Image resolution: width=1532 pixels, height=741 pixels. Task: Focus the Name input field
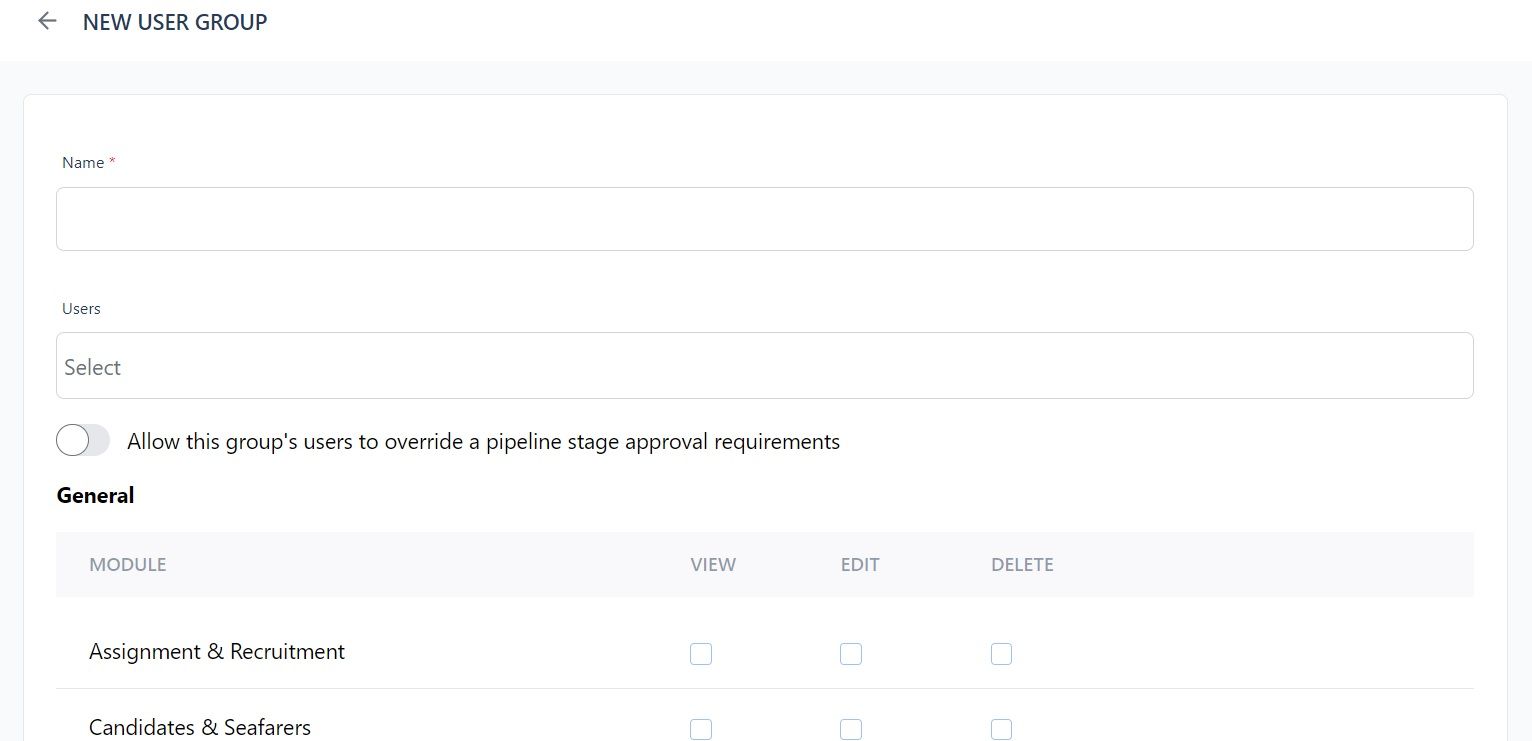(x=764, y=219)
